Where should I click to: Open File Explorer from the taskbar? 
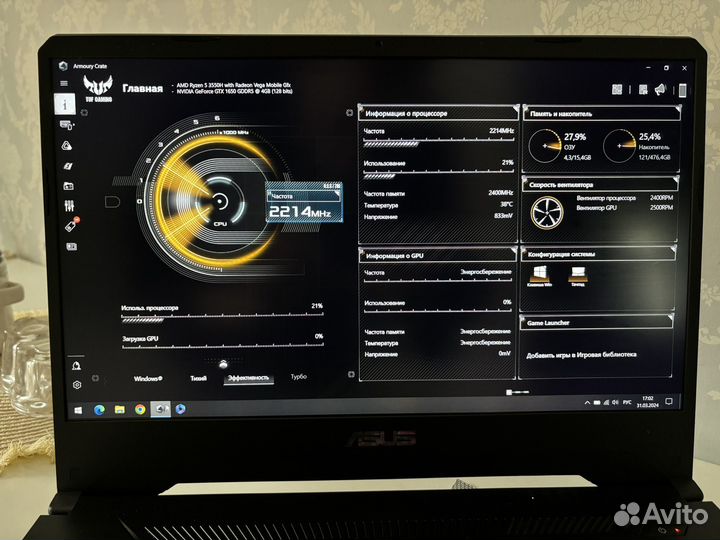[119, 409]
